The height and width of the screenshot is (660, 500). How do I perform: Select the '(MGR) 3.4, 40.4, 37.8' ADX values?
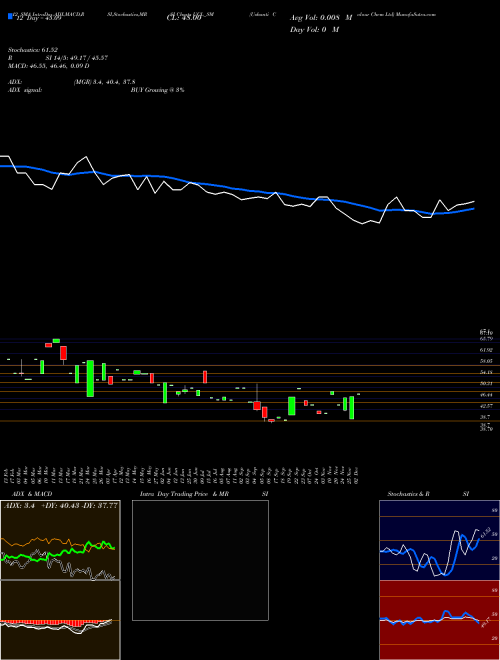coord(104,82)
